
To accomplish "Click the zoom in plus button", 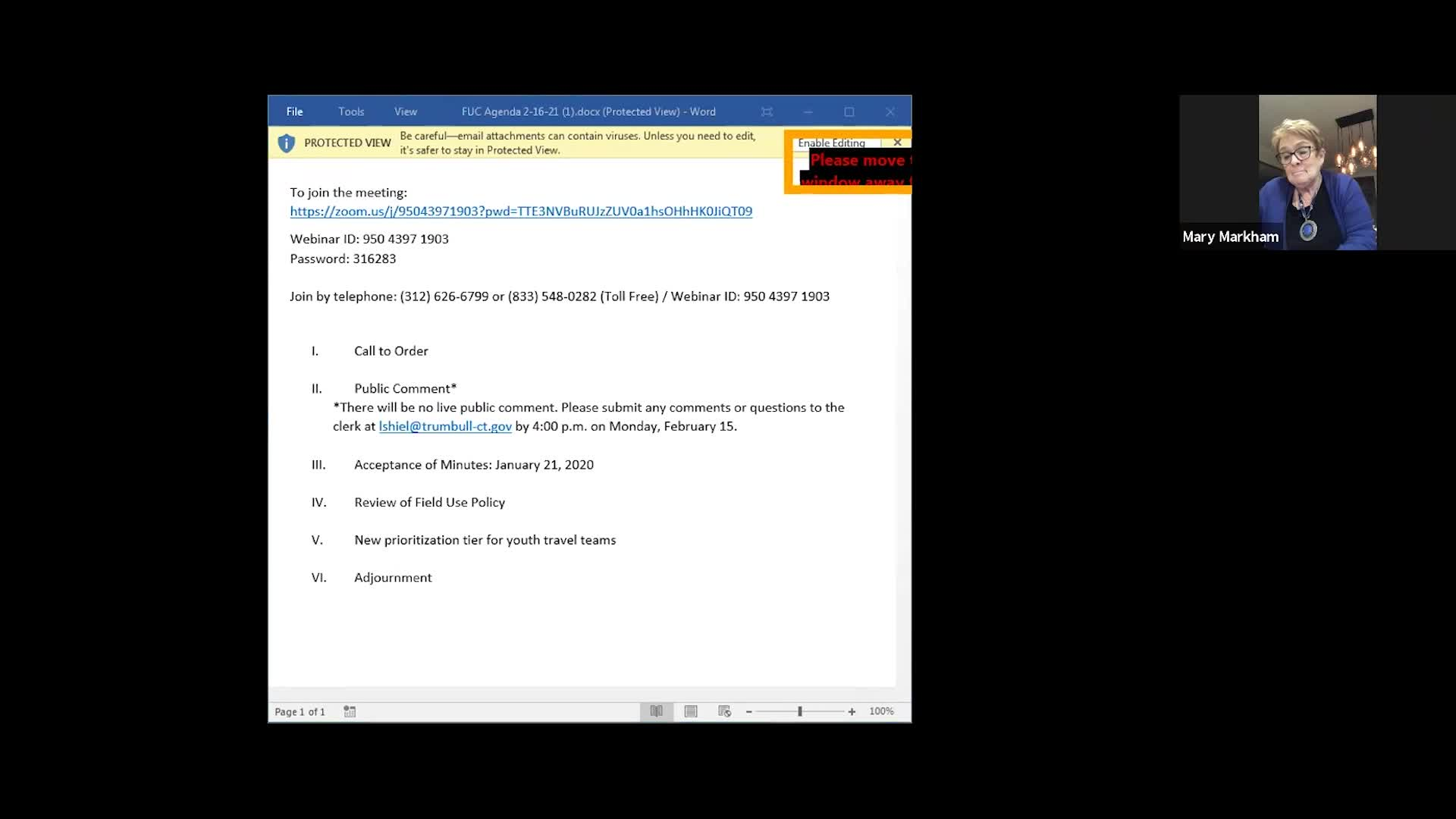I will (x=852, y=711).
